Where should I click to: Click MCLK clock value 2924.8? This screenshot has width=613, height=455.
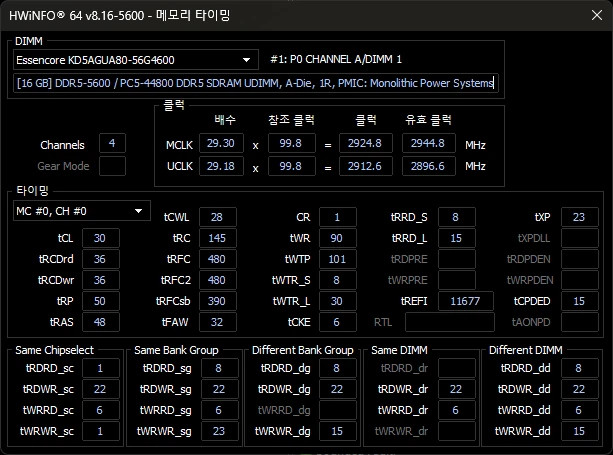366,143
